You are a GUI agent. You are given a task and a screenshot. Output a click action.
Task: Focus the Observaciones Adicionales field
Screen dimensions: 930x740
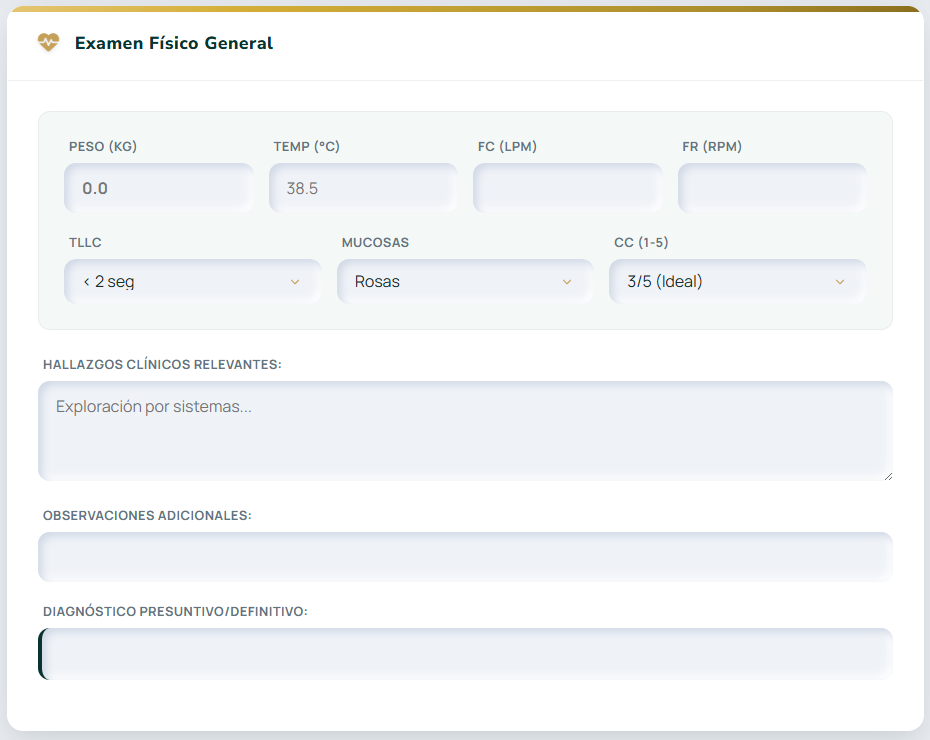click(465, 557)
